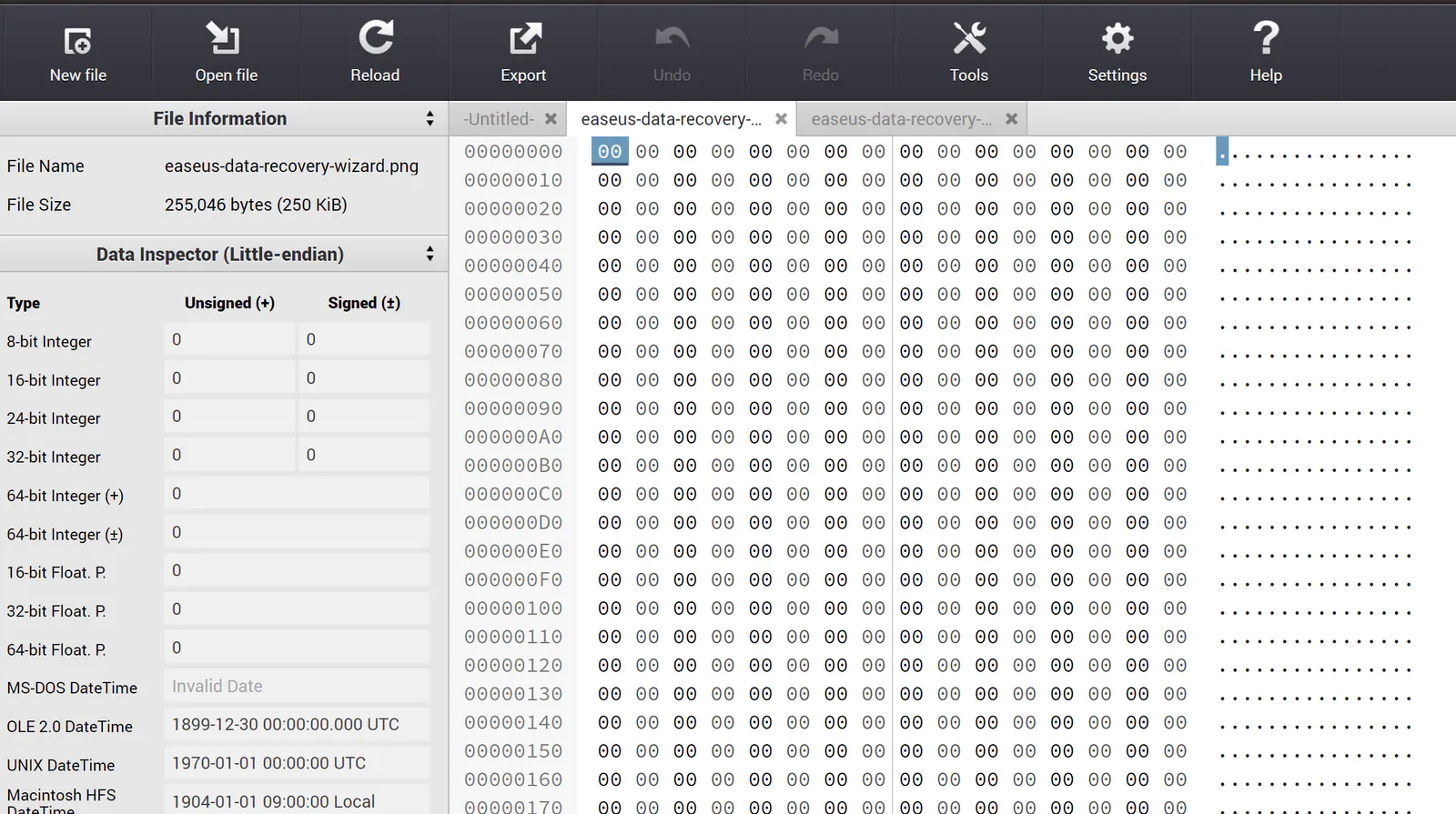This screenshot has width=1456, height=814.
Task: Click the 32-bit Integer unsigned value field
Action: (229, 455)
